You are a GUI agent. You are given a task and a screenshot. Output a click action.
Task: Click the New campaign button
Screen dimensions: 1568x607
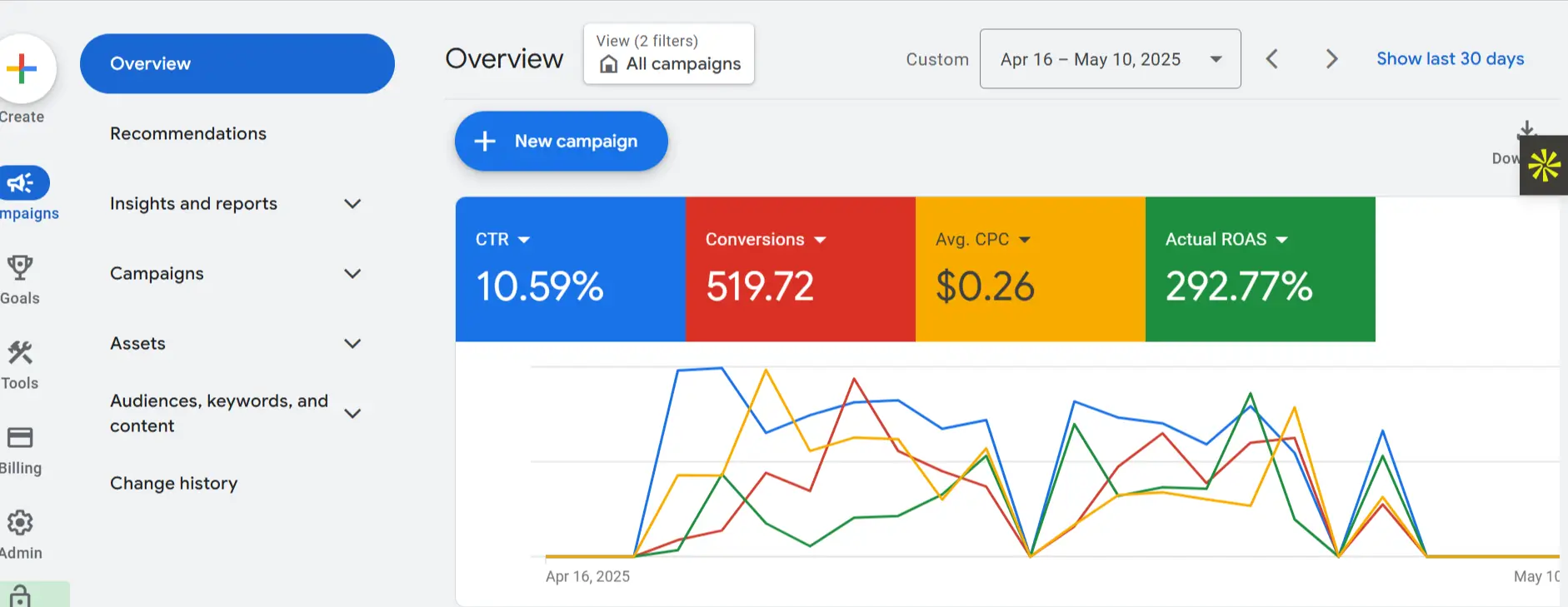[x=561, y=142]
